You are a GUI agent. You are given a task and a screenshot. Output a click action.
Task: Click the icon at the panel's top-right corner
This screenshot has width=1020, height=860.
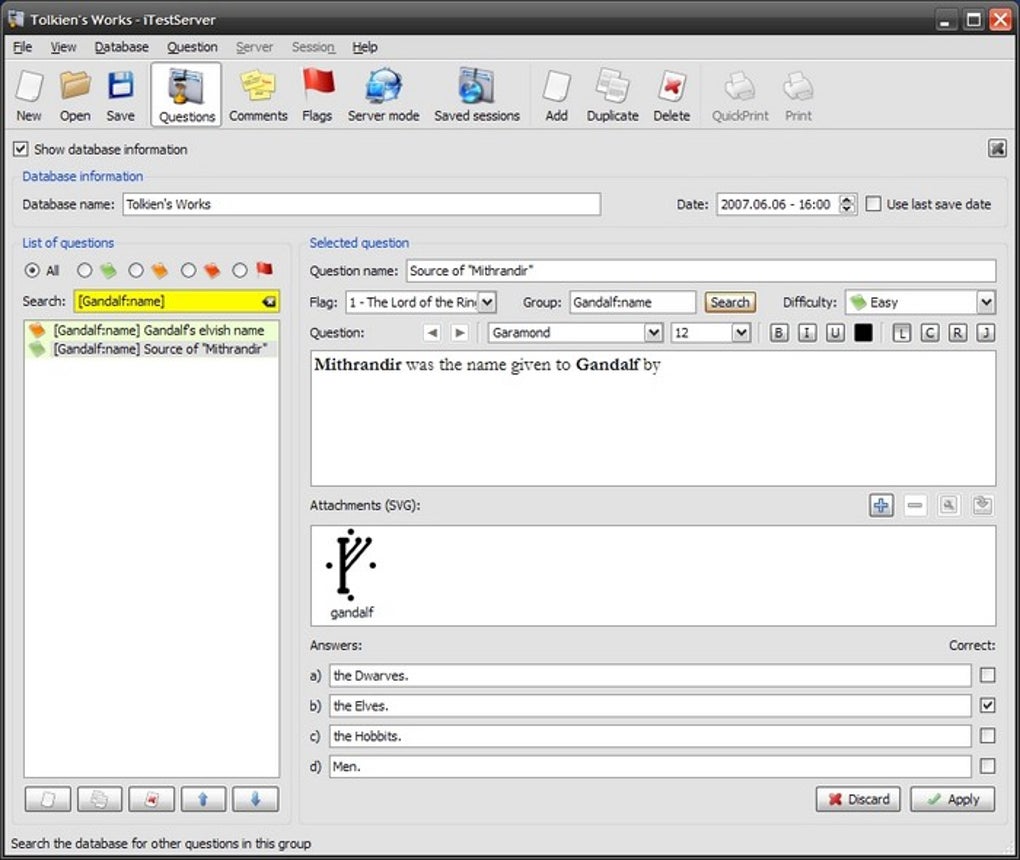997,148
